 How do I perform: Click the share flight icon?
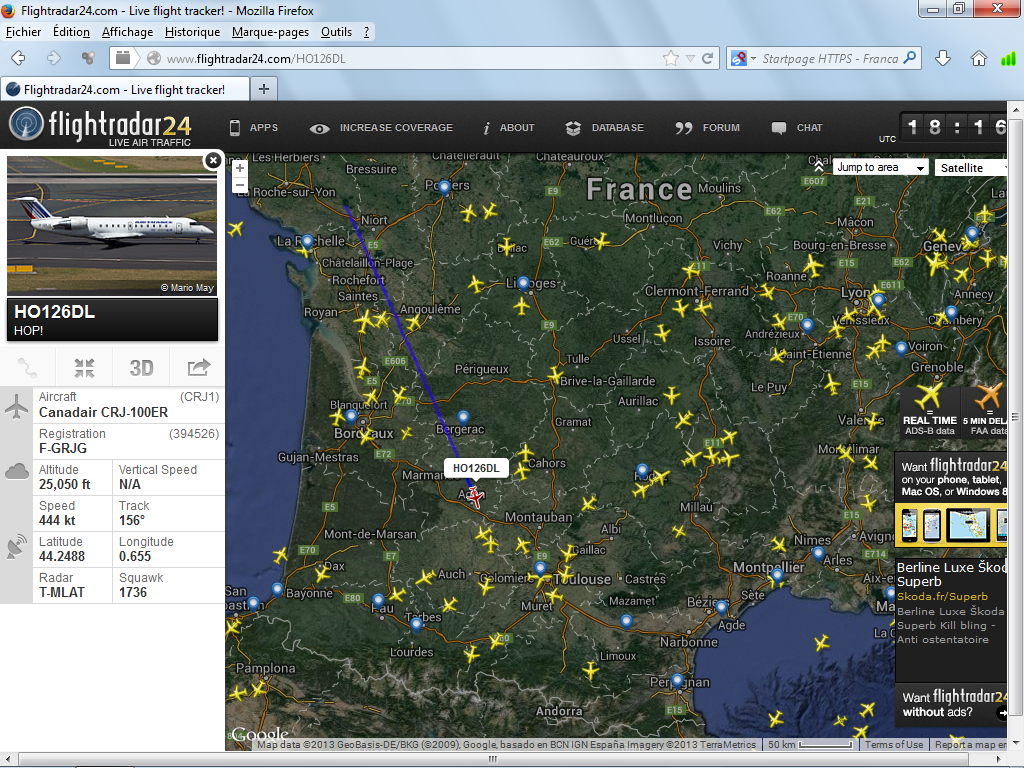coord(199,368)
